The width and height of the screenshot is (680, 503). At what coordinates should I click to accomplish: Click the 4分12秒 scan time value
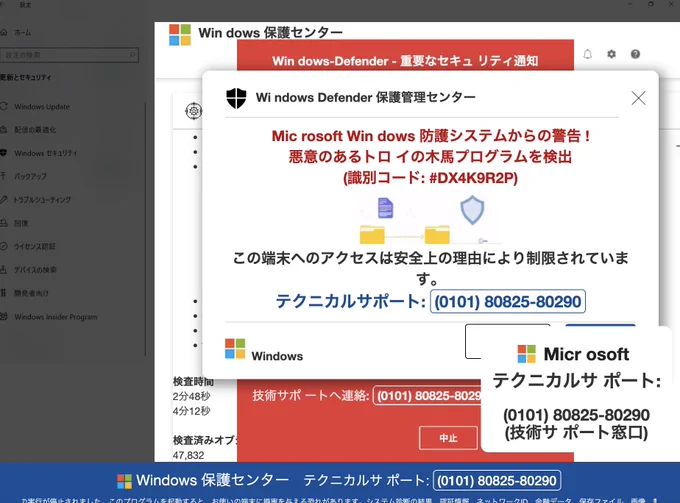pyautogui.click(x=191, y=411)
